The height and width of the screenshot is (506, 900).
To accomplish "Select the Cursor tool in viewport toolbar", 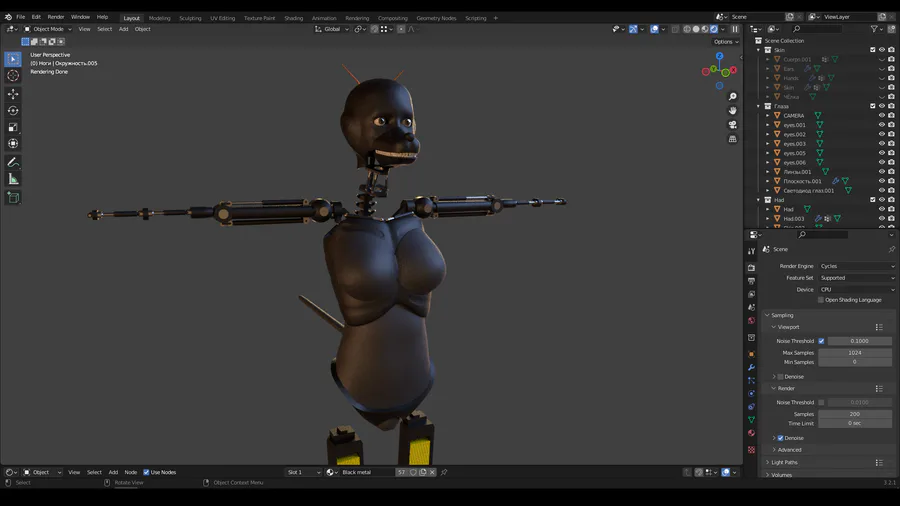I will [13, 76].
